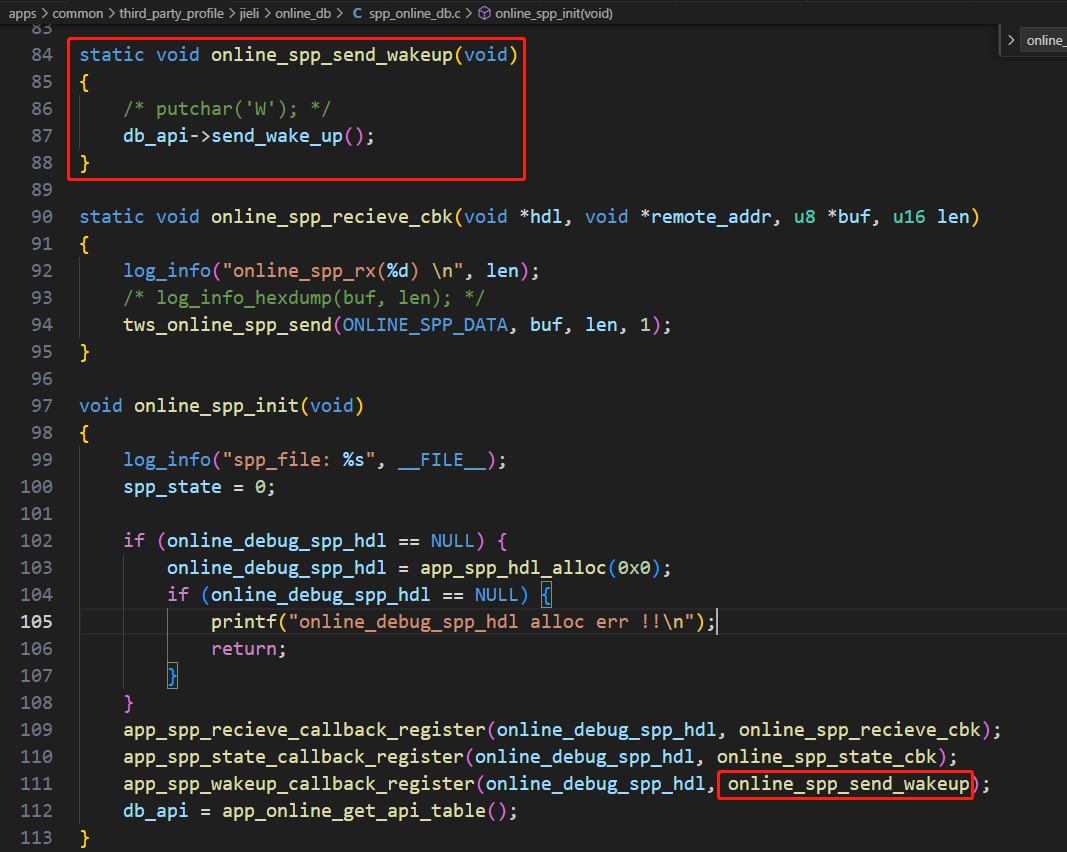Click "app_spp_recieve_callback_register" on line 109
The width and height of the screenshot is (1067, 852).
[305, 730]
